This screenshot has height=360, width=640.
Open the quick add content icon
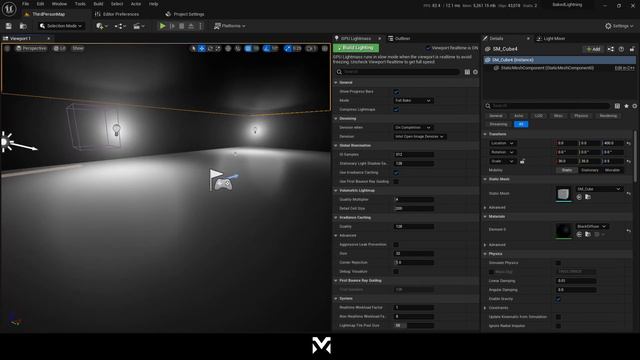click(101, 26)
